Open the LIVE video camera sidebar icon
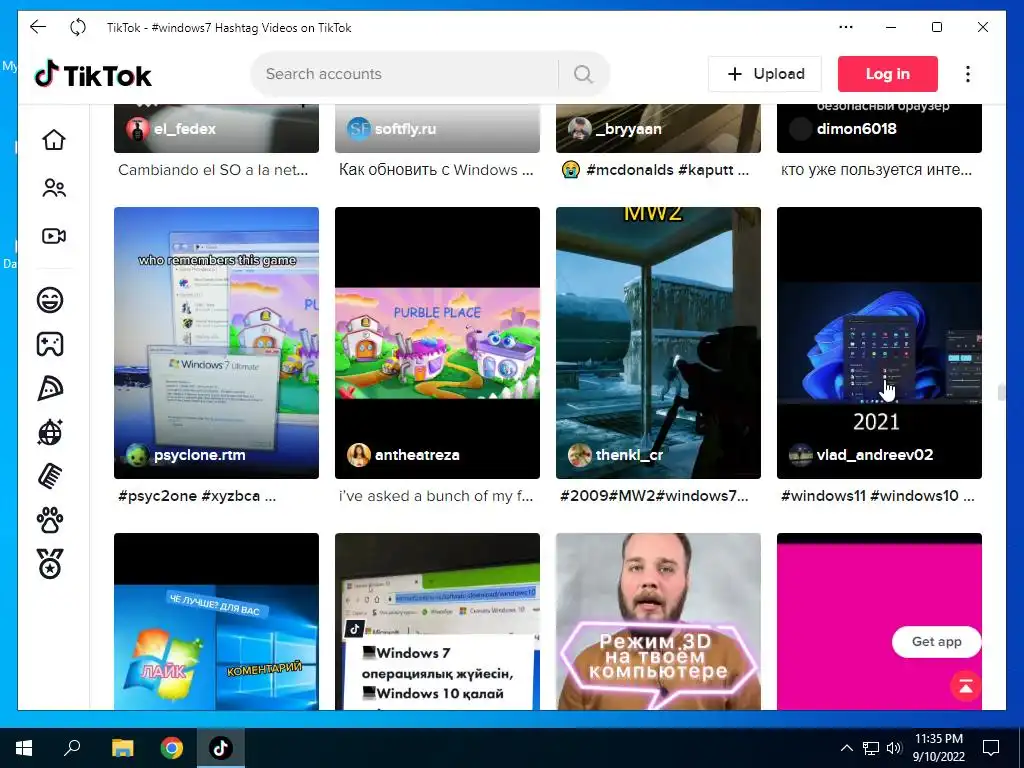 pos(54,236)
